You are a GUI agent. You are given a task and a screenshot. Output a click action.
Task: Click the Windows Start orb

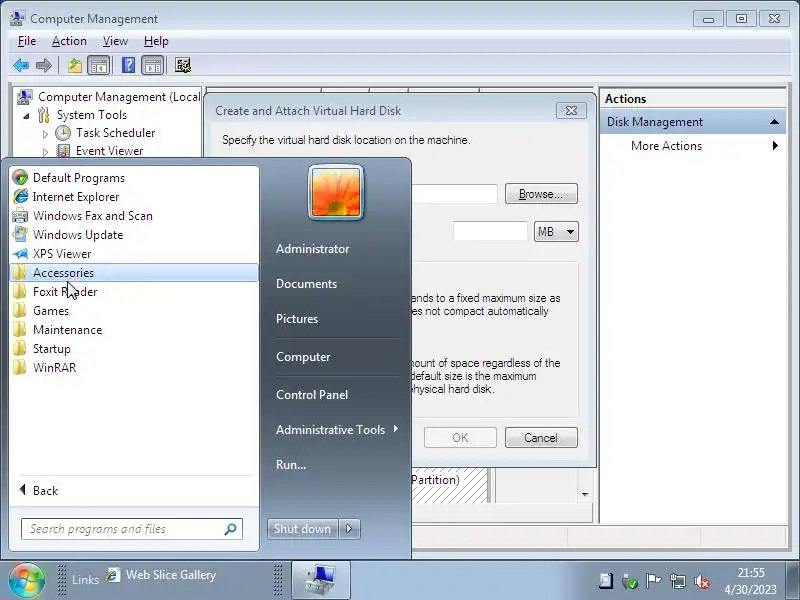point(27,580)
